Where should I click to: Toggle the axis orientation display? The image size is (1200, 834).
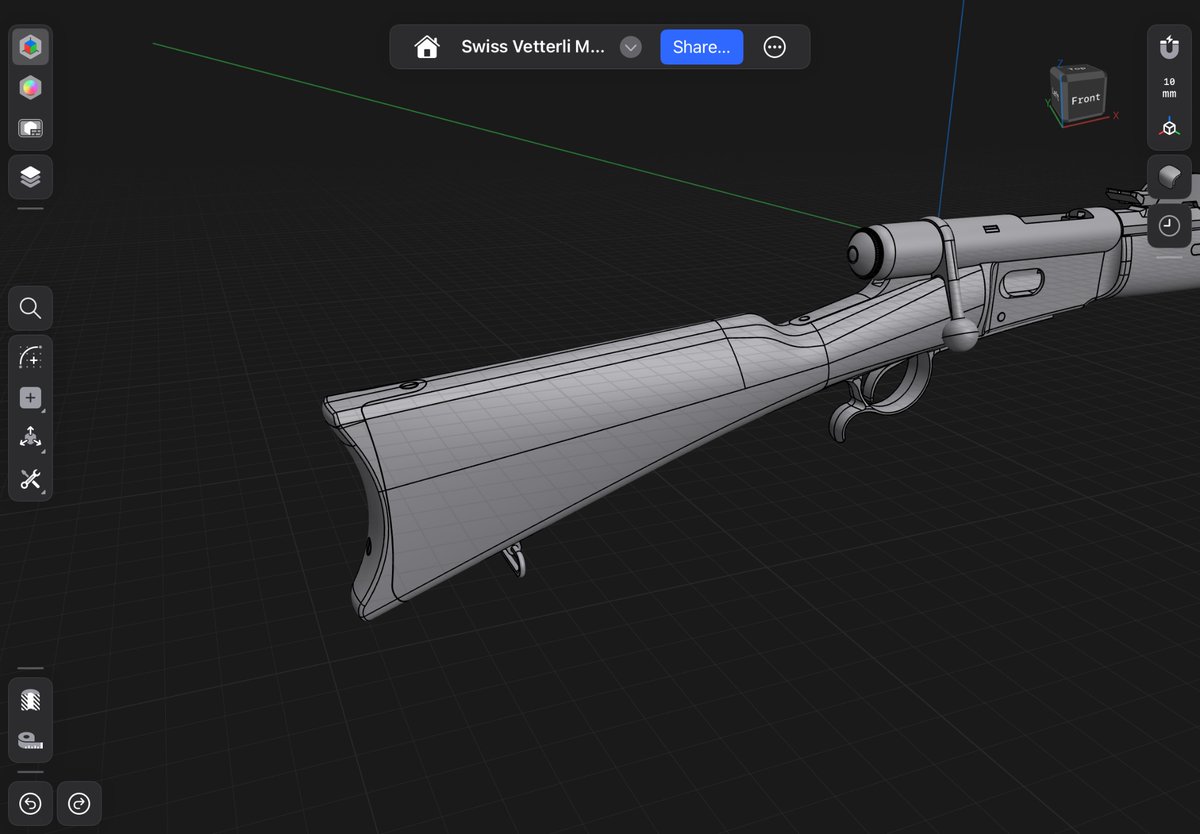pos(1169,128)
